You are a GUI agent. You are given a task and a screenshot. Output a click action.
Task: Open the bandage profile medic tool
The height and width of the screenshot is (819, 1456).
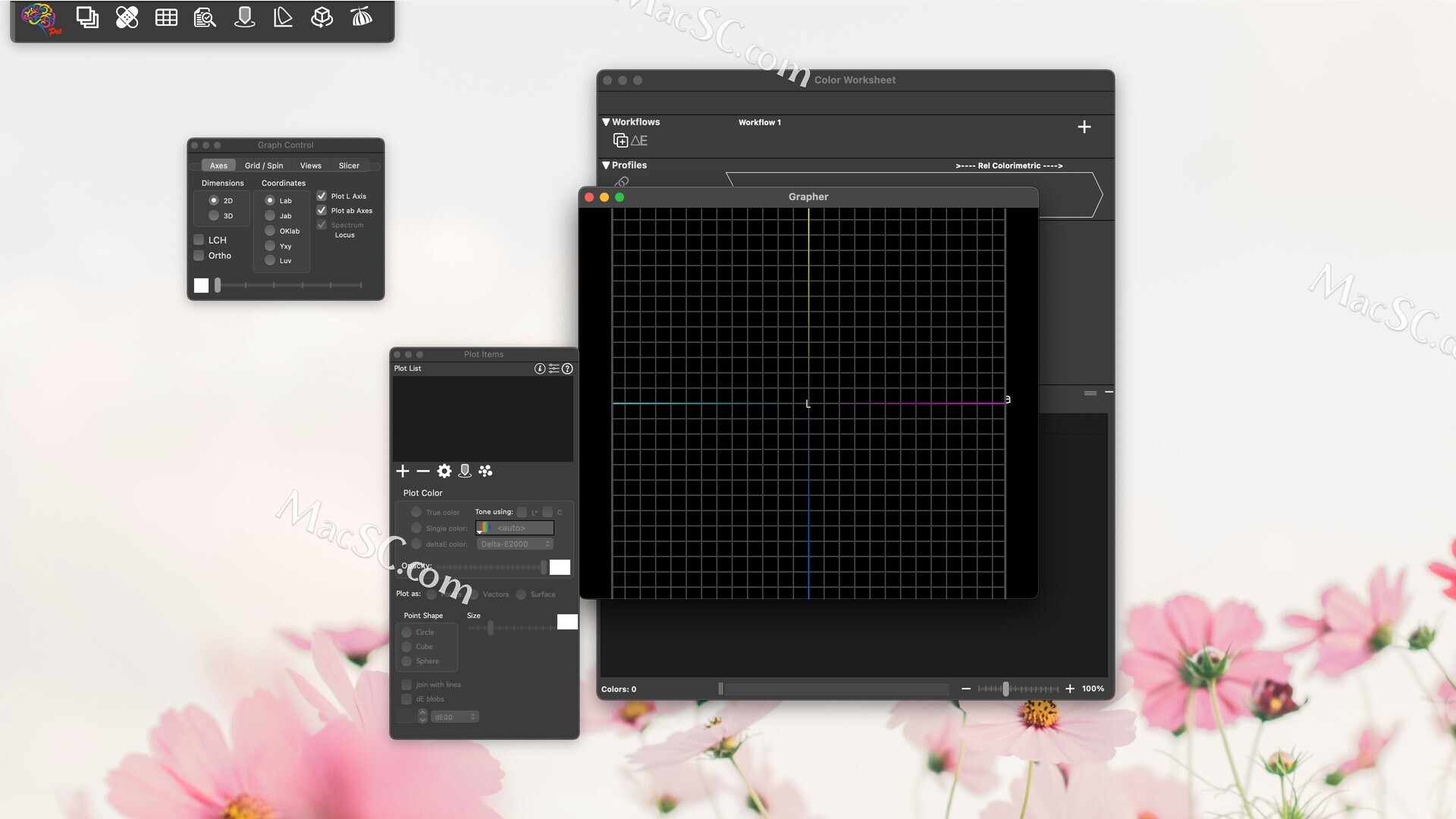coord(127,17)
